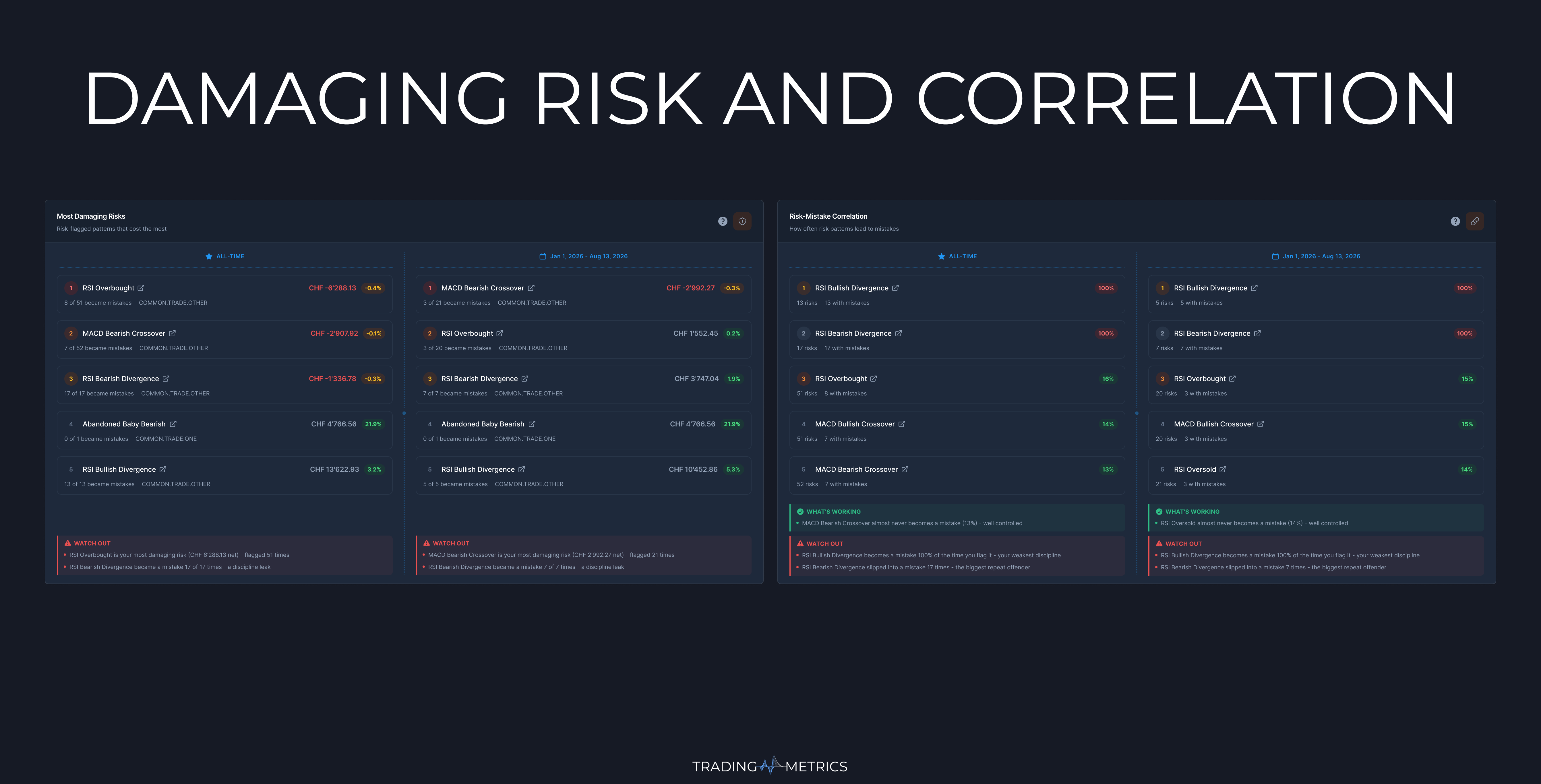Click CHF -6'288.13 amount for RSI Overbought
Viewport: 1541px width, 784px height.
pos(332,288)
